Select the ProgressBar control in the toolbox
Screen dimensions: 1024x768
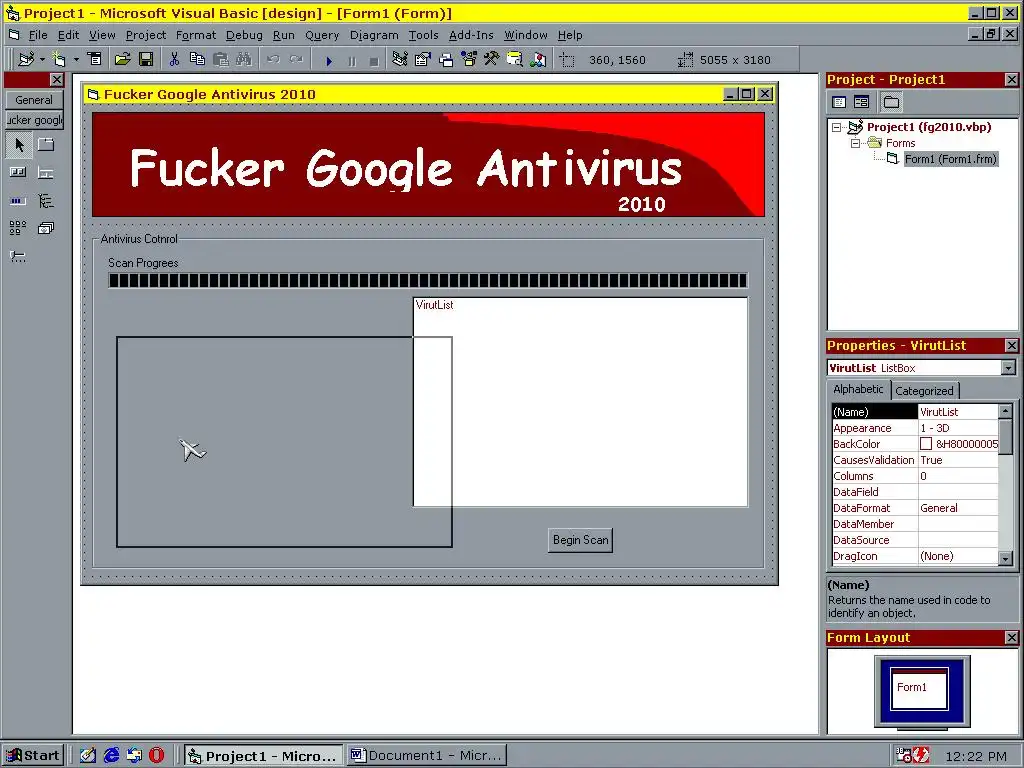[18, 200]
